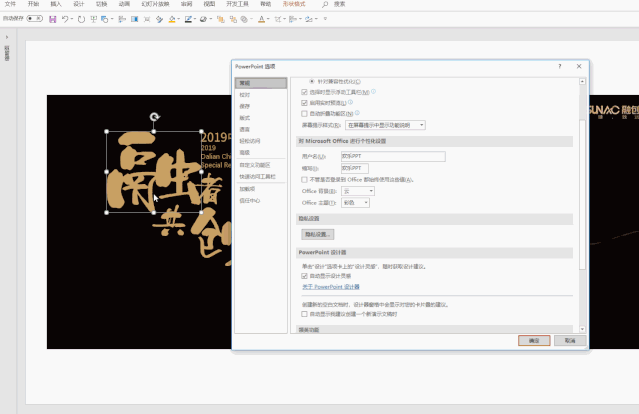Check 自动折叠功能区 checkbox
This screenshot has height=414, width=639.
304,113
